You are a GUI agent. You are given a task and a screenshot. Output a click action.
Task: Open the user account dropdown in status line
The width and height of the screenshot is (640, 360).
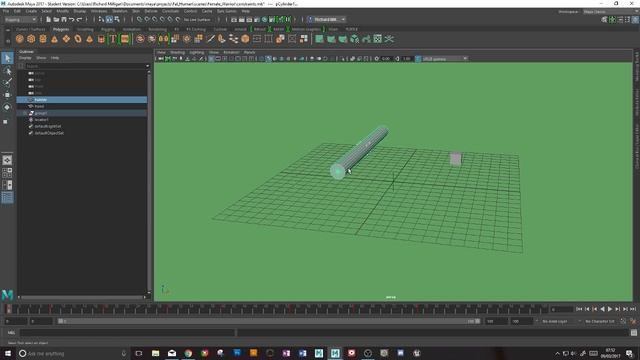click(x=327, y=19)
